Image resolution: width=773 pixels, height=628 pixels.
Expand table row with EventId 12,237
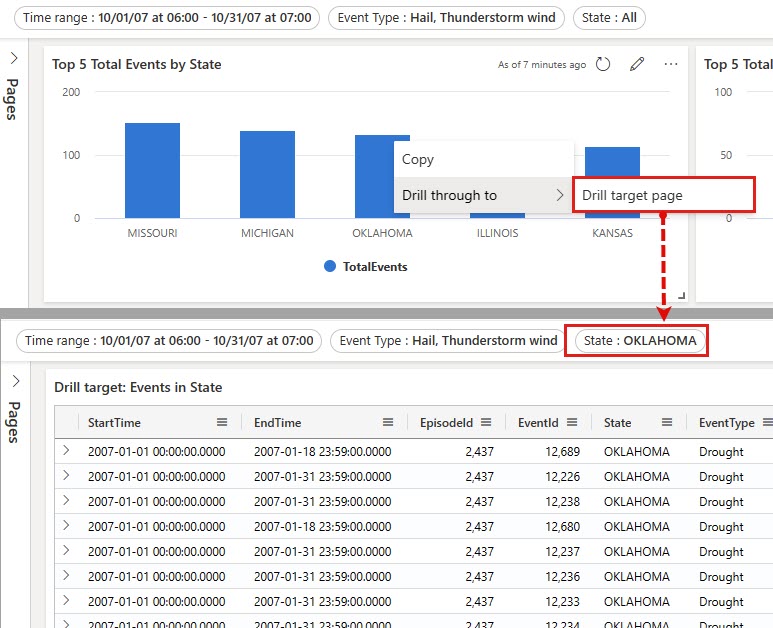[66, 551]
